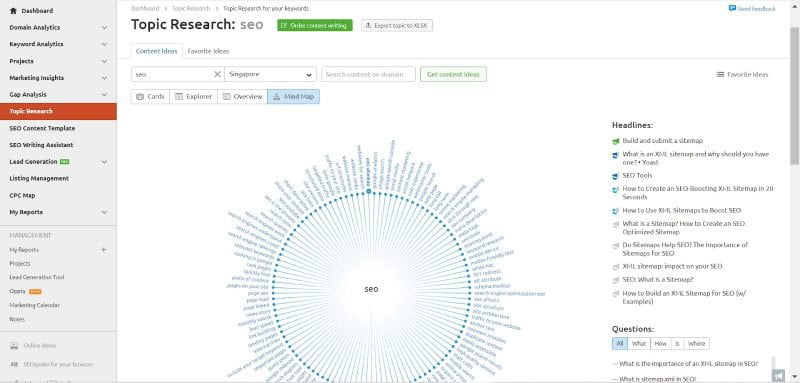This screenshot has width=800, height=383.
Task: Click the Dashboard home icon
Action: [13, 11]
